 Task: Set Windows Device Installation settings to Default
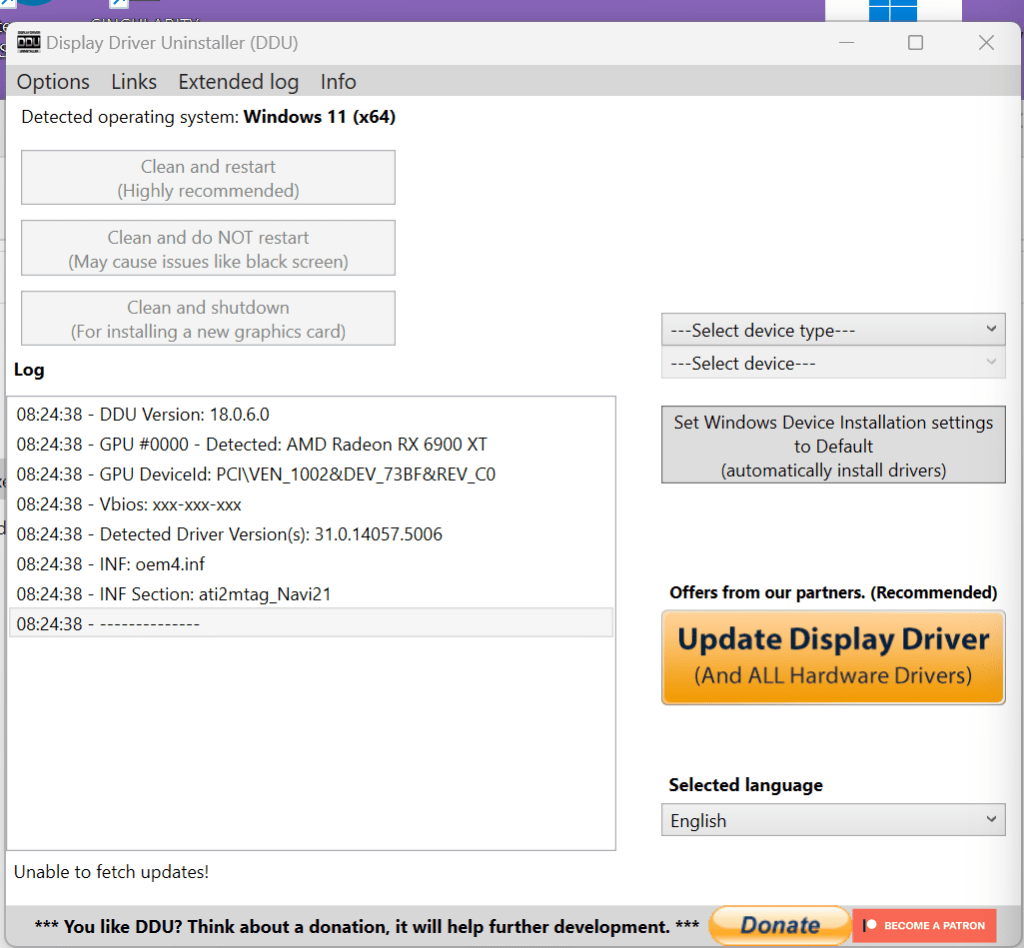[833, 445]
